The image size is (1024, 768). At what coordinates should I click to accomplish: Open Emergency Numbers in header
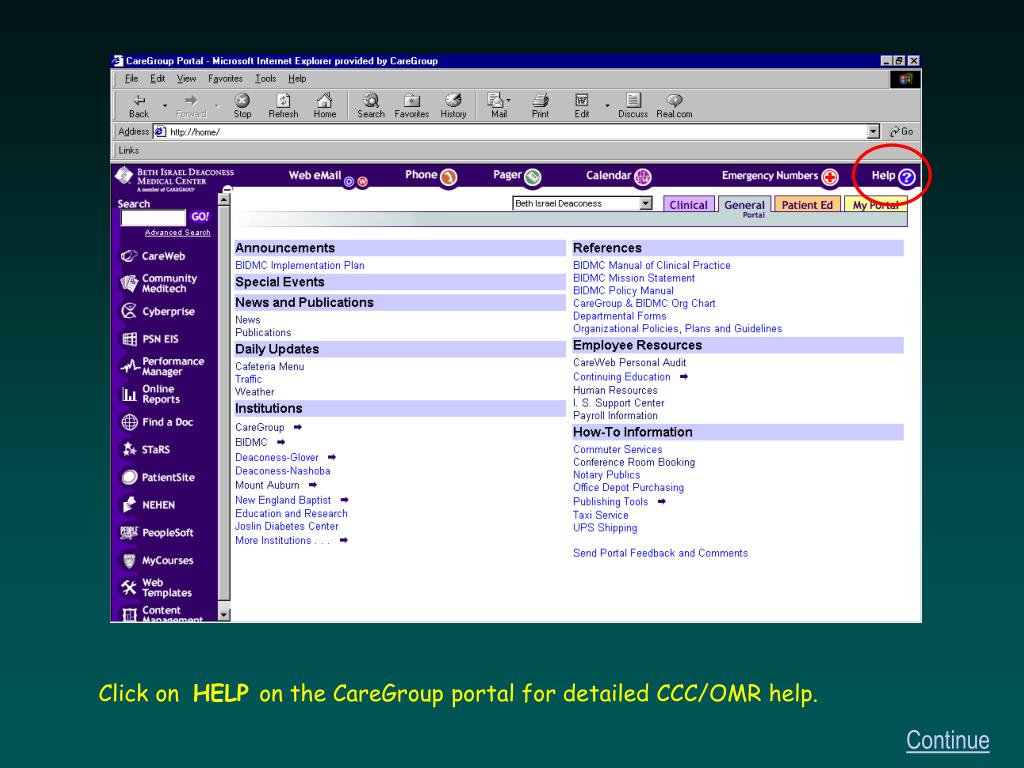(x=780, y=176)
